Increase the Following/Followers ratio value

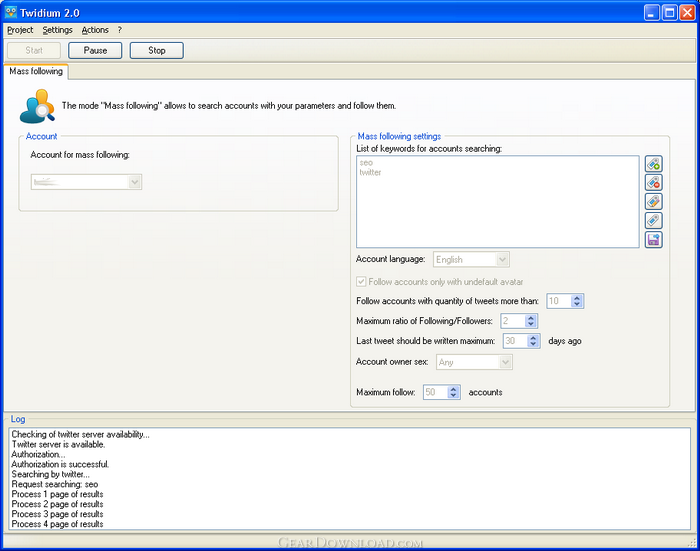pos(530,317)
